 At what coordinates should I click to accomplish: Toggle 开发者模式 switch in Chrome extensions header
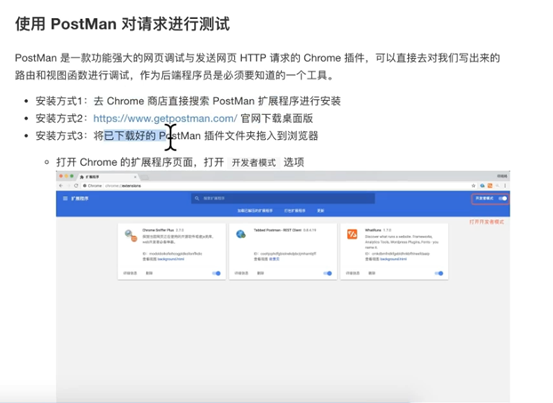[503, 199]
